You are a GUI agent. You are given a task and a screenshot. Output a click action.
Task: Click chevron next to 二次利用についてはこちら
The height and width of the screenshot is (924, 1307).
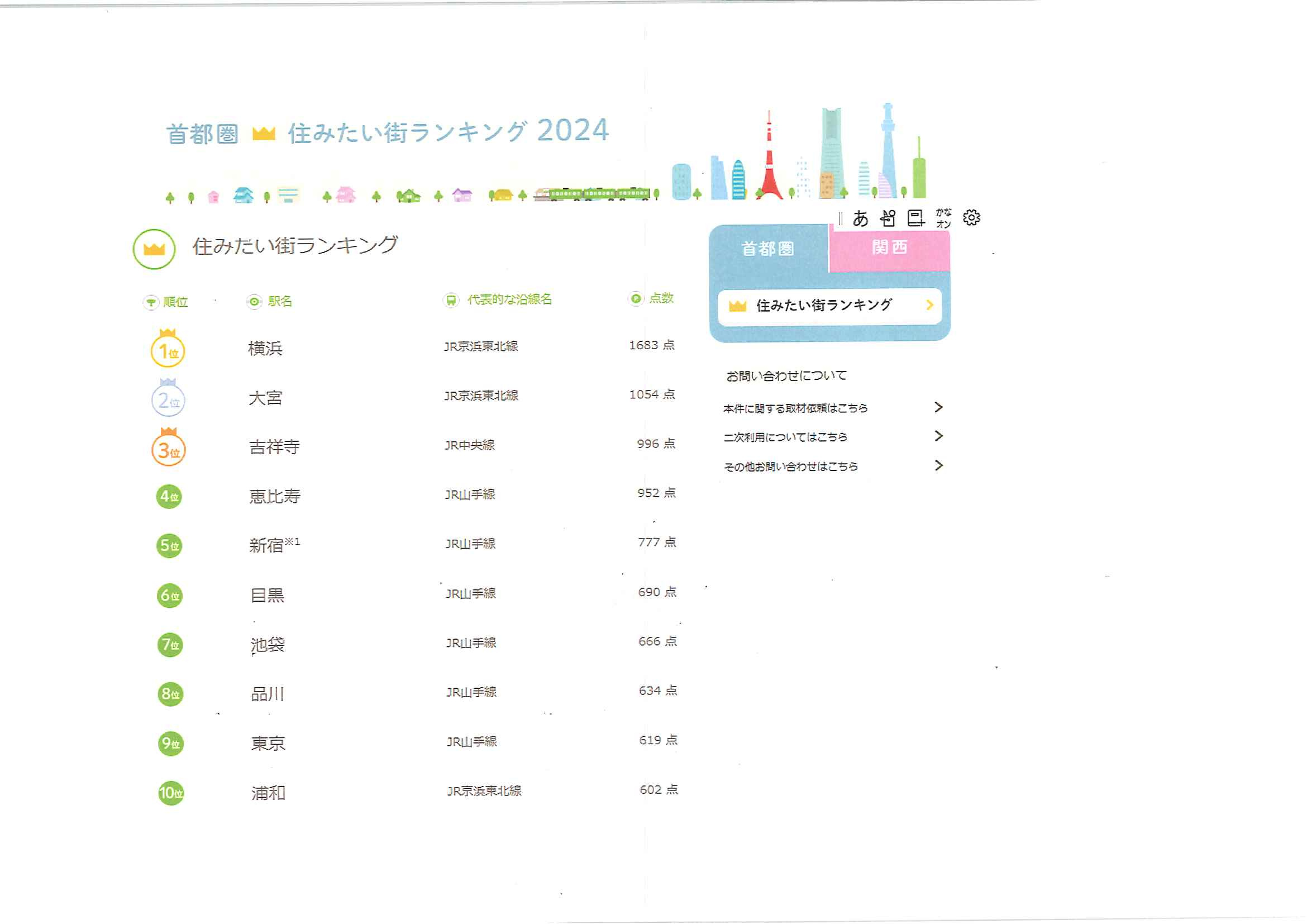[x=939, y=436]
